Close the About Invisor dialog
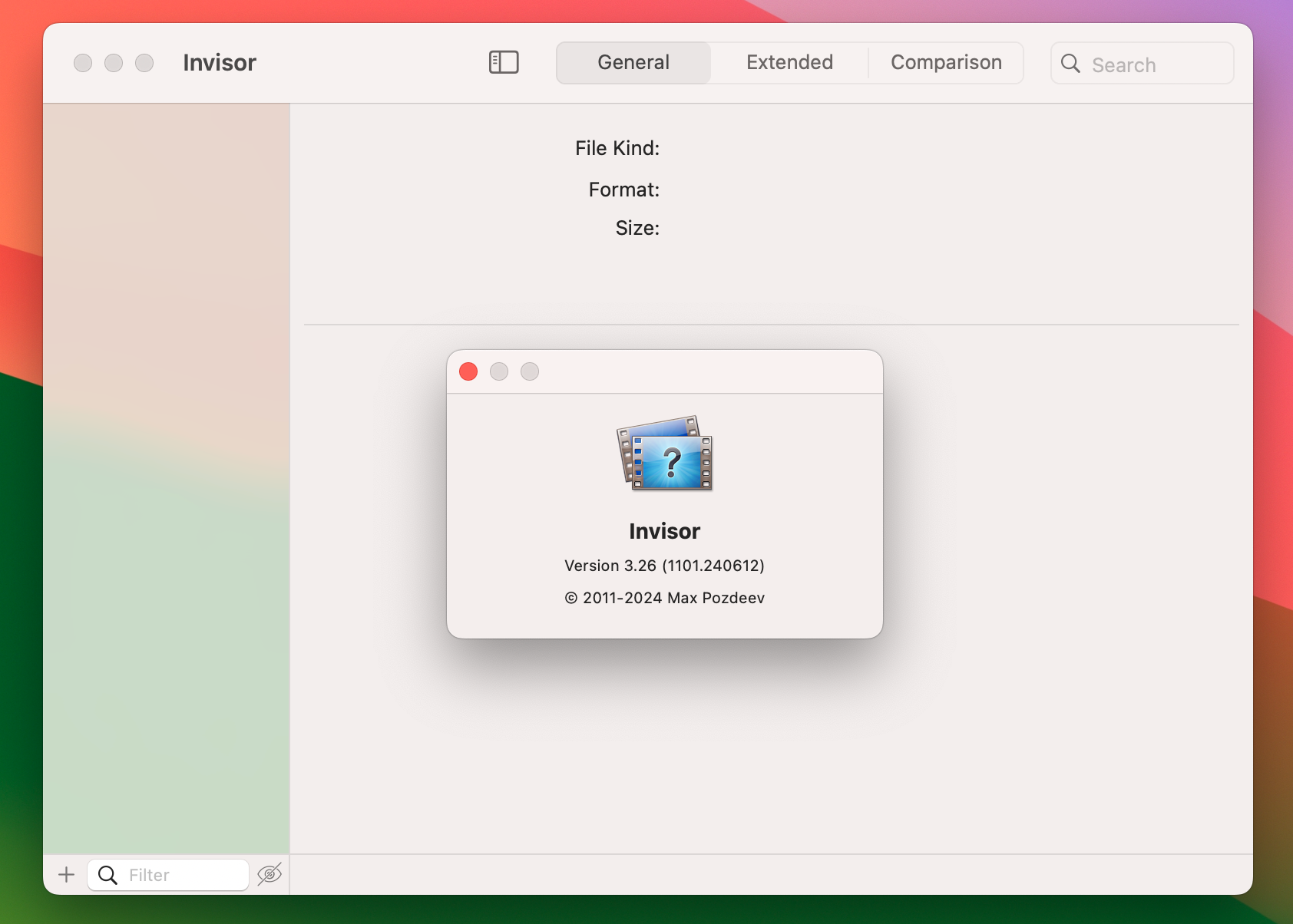Screen dimensions: 1293x924 pyautogui.click(x=468, y=371)
